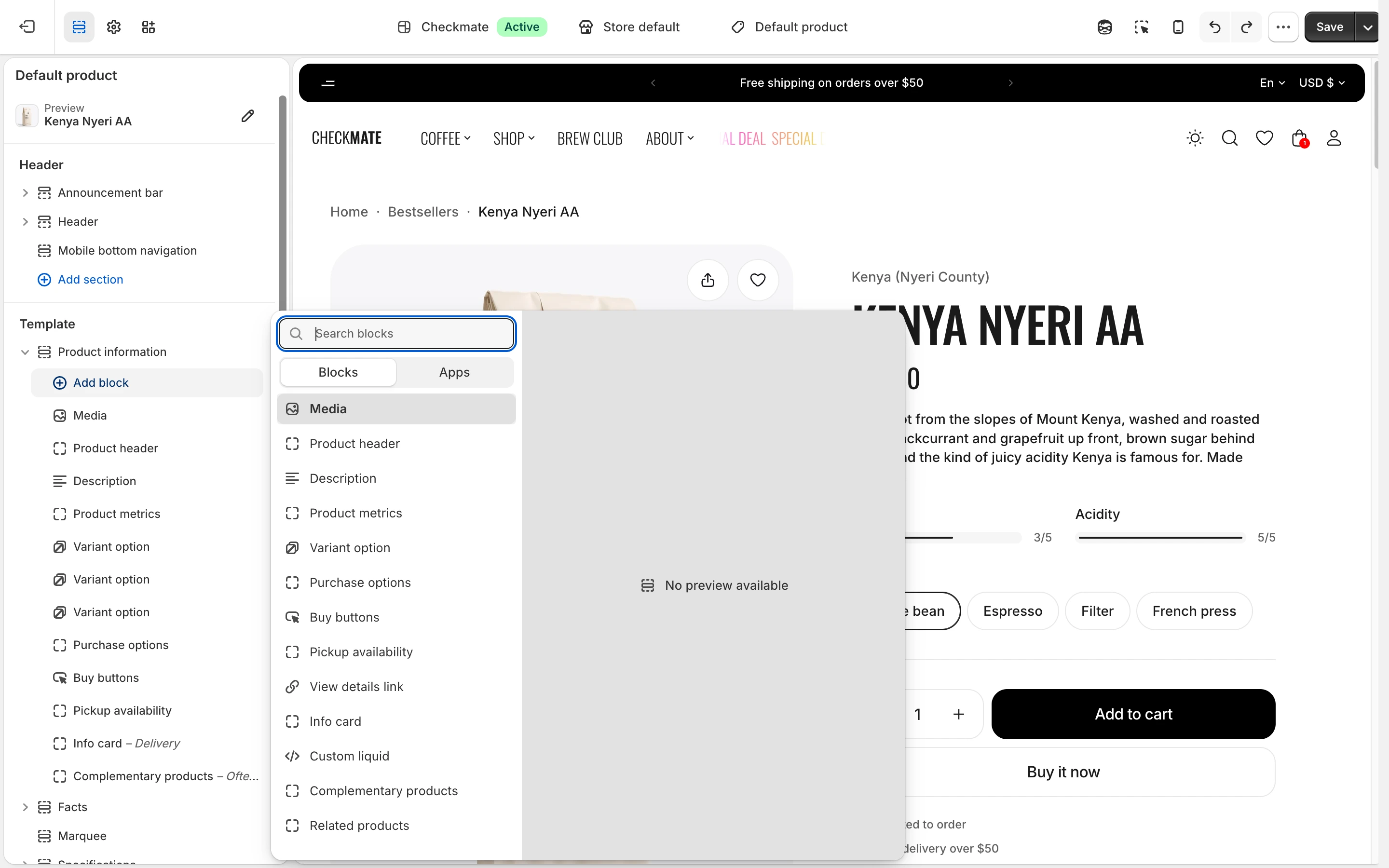Click heart button on product image
1389x868 pixels.
tap(758, 280)
